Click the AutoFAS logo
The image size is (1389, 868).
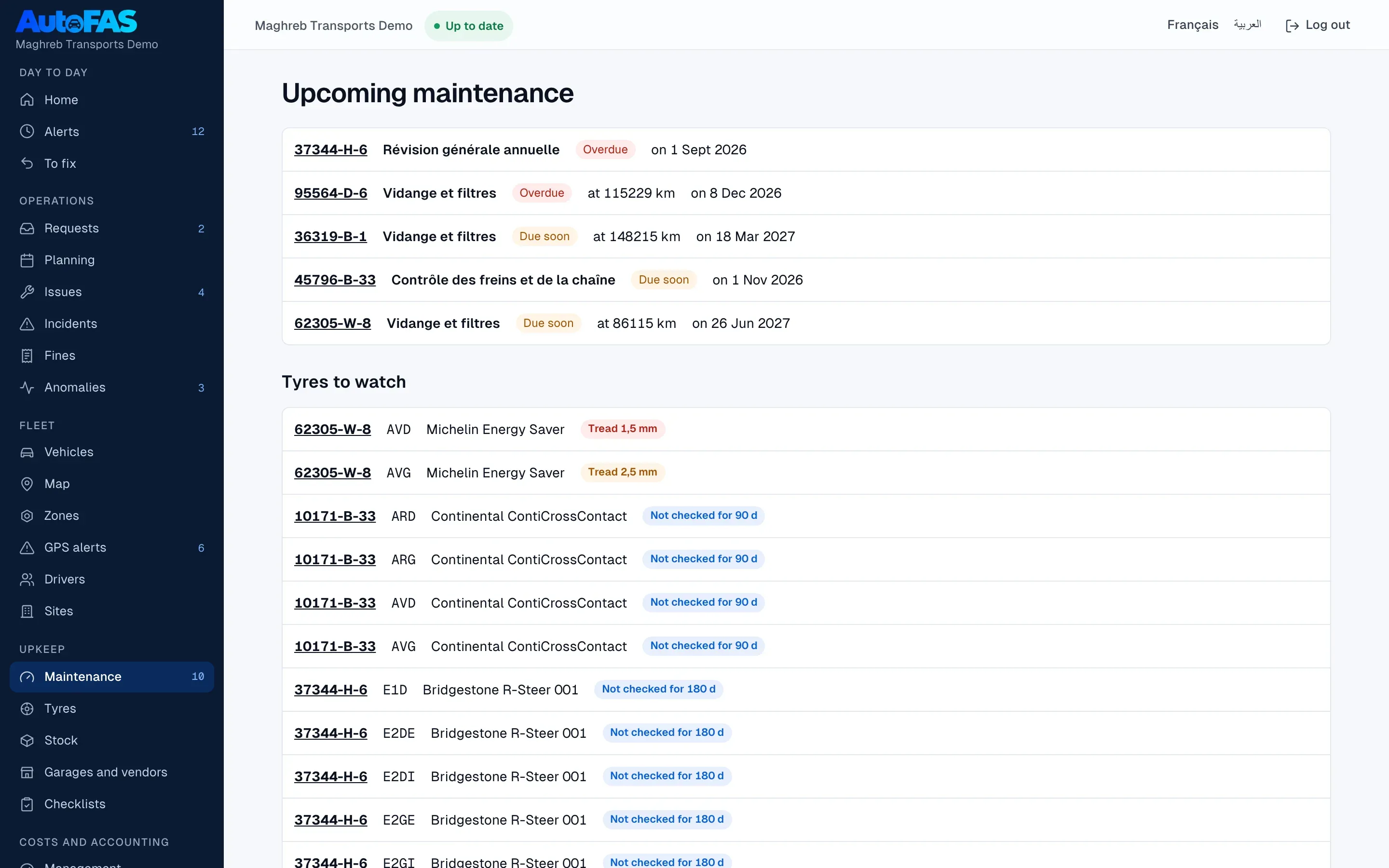pos(76,21)
